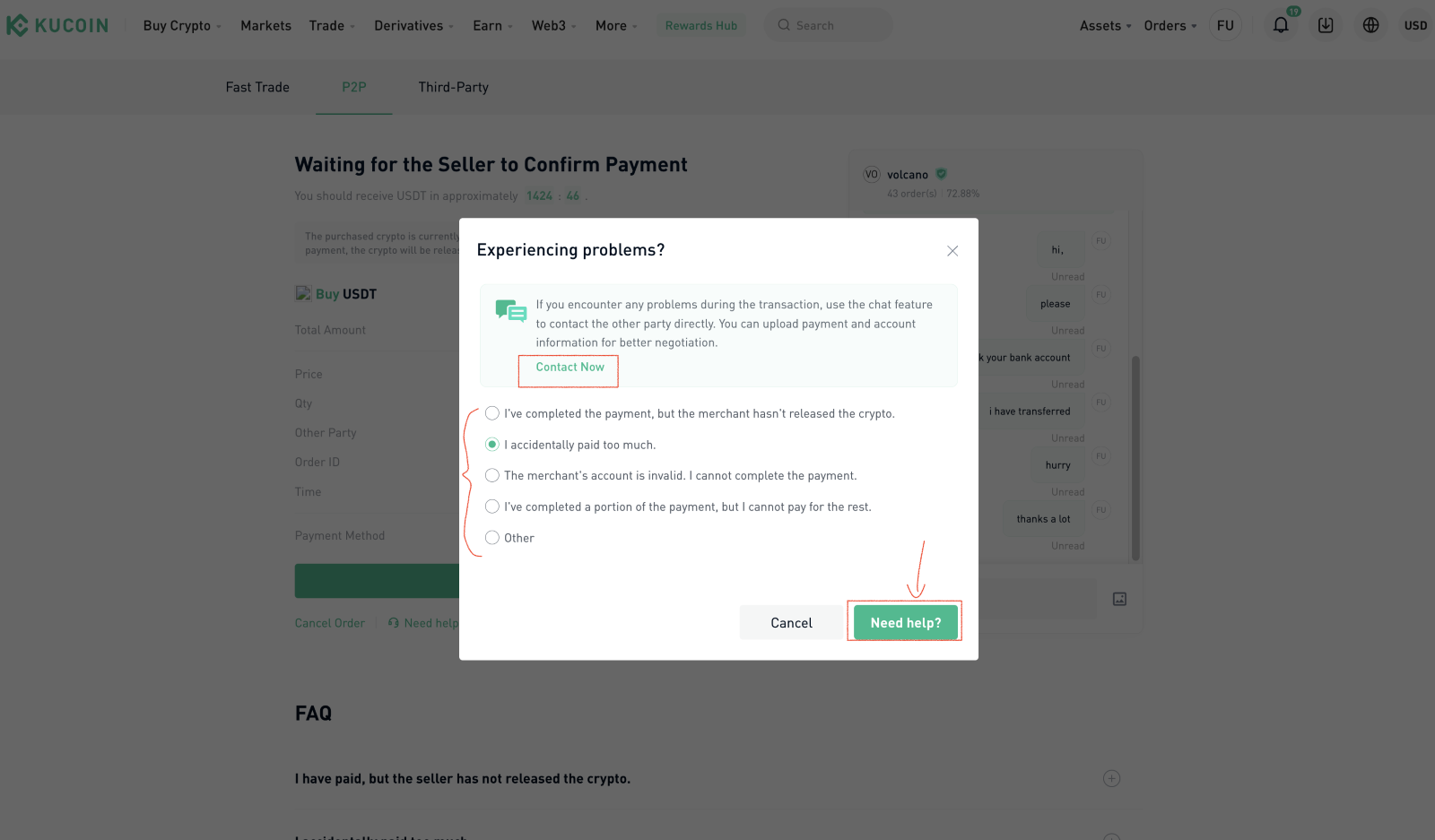Screen dimensions: 1435x840
Task: Select "merchant hasn't released the crypto" option
Action: (x=492, y=413)
